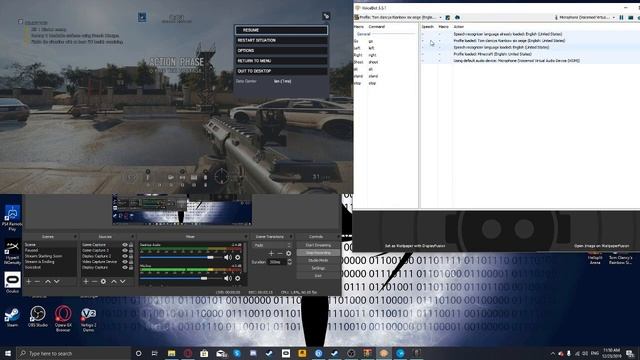This screenshot has height=360, width=640.
Task: Select Return to Menu in game menu
Action: 281,61
